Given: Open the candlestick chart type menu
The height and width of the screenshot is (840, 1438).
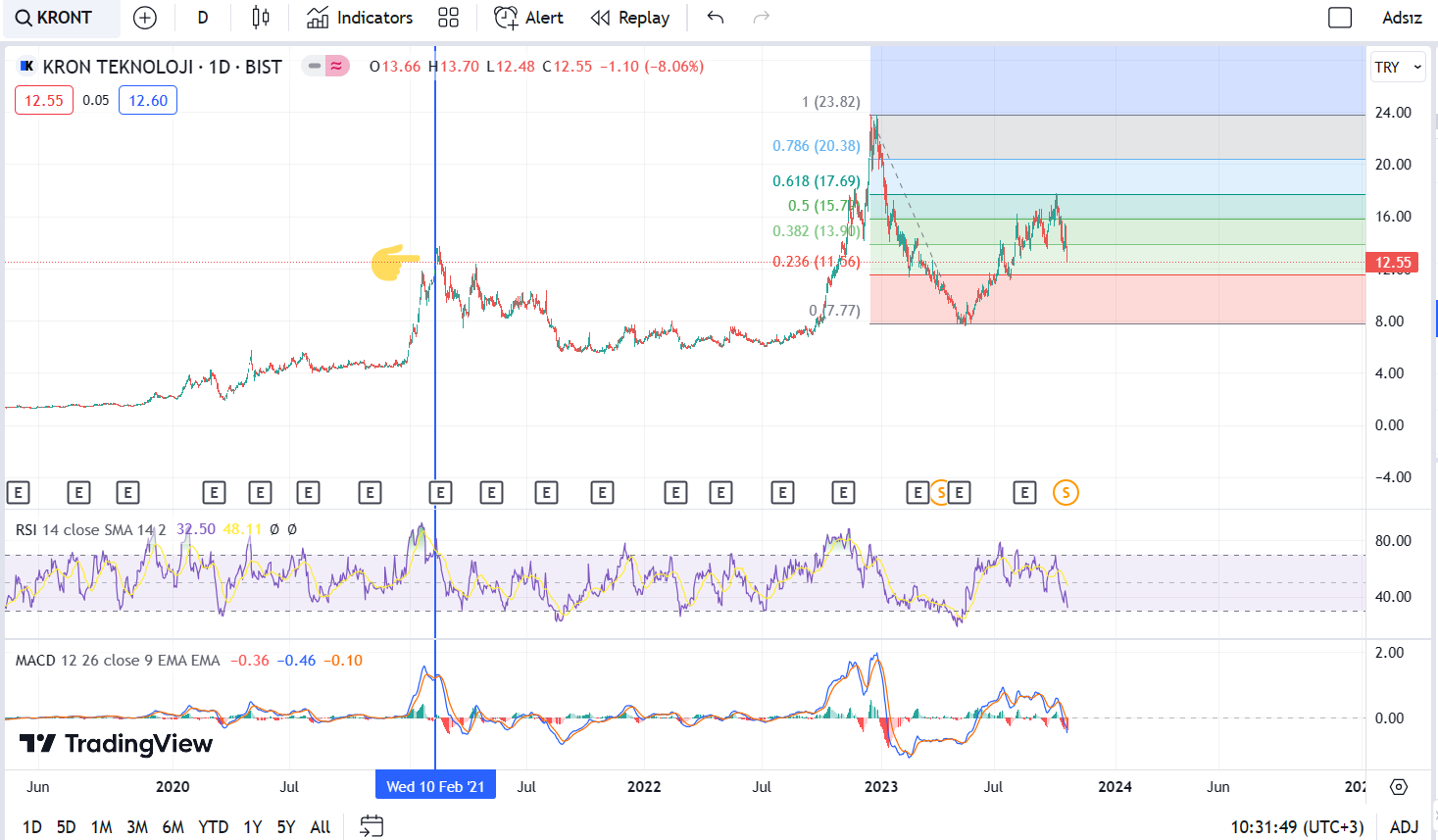Looking at the screenshot, I should pyautogui.click(x=261, y=18).
